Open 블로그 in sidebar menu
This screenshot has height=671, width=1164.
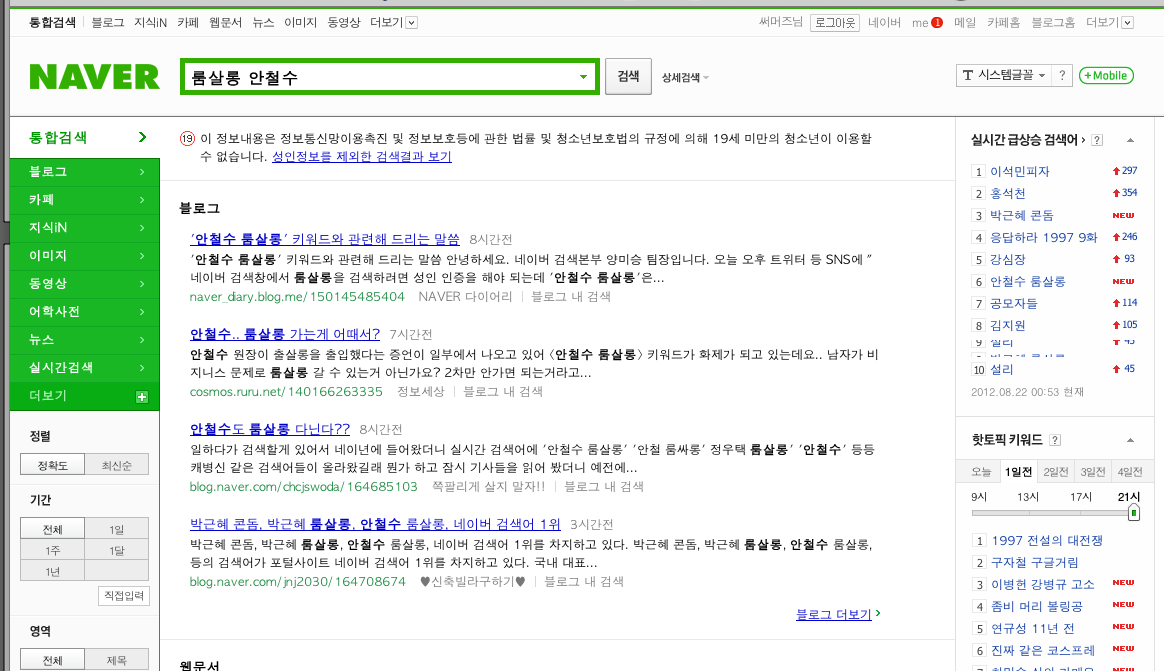pyautogui.click(x=85, y=171)
